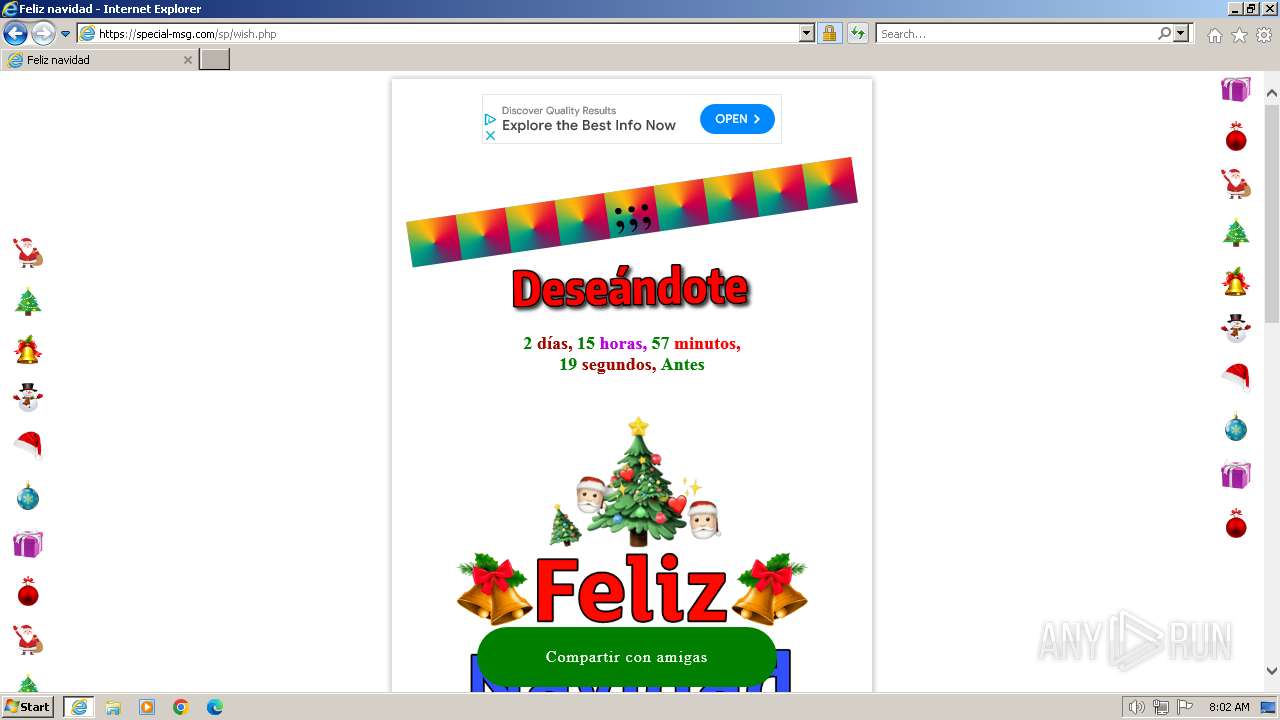Click the vertical scrollbar thumb
Image resolution: width=1280 pixels, height=720 pixels.
click(1272, 213)
